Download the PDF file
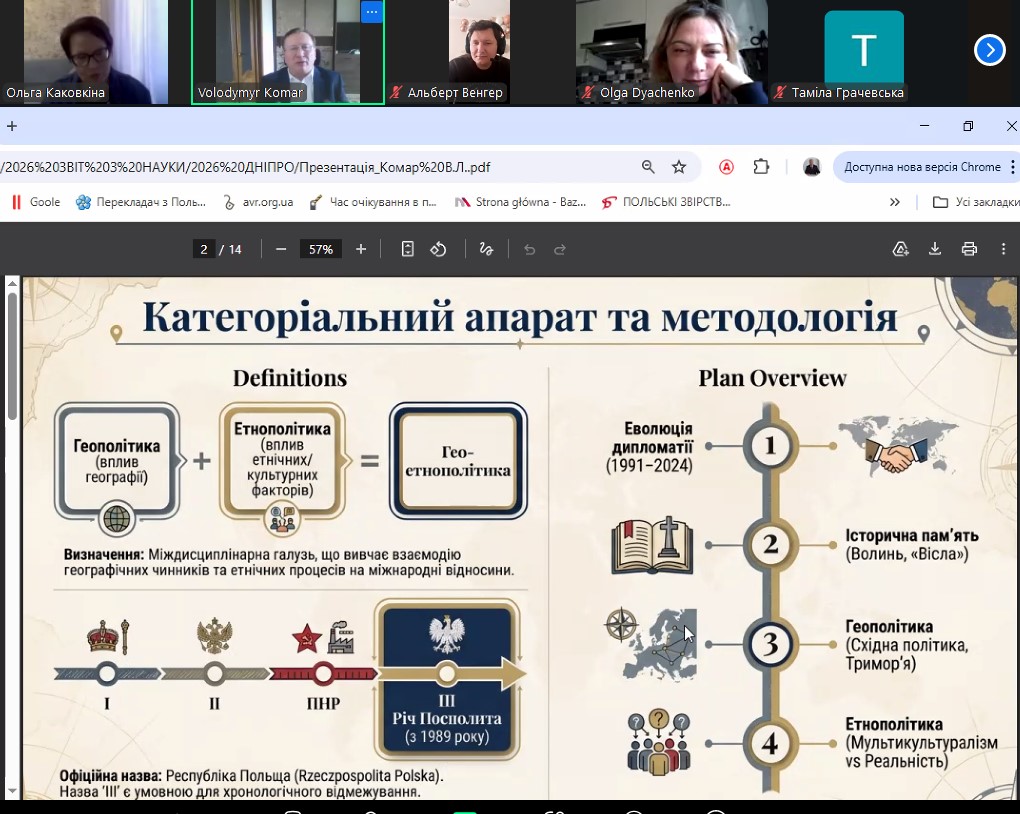 [x=935, y=249]
